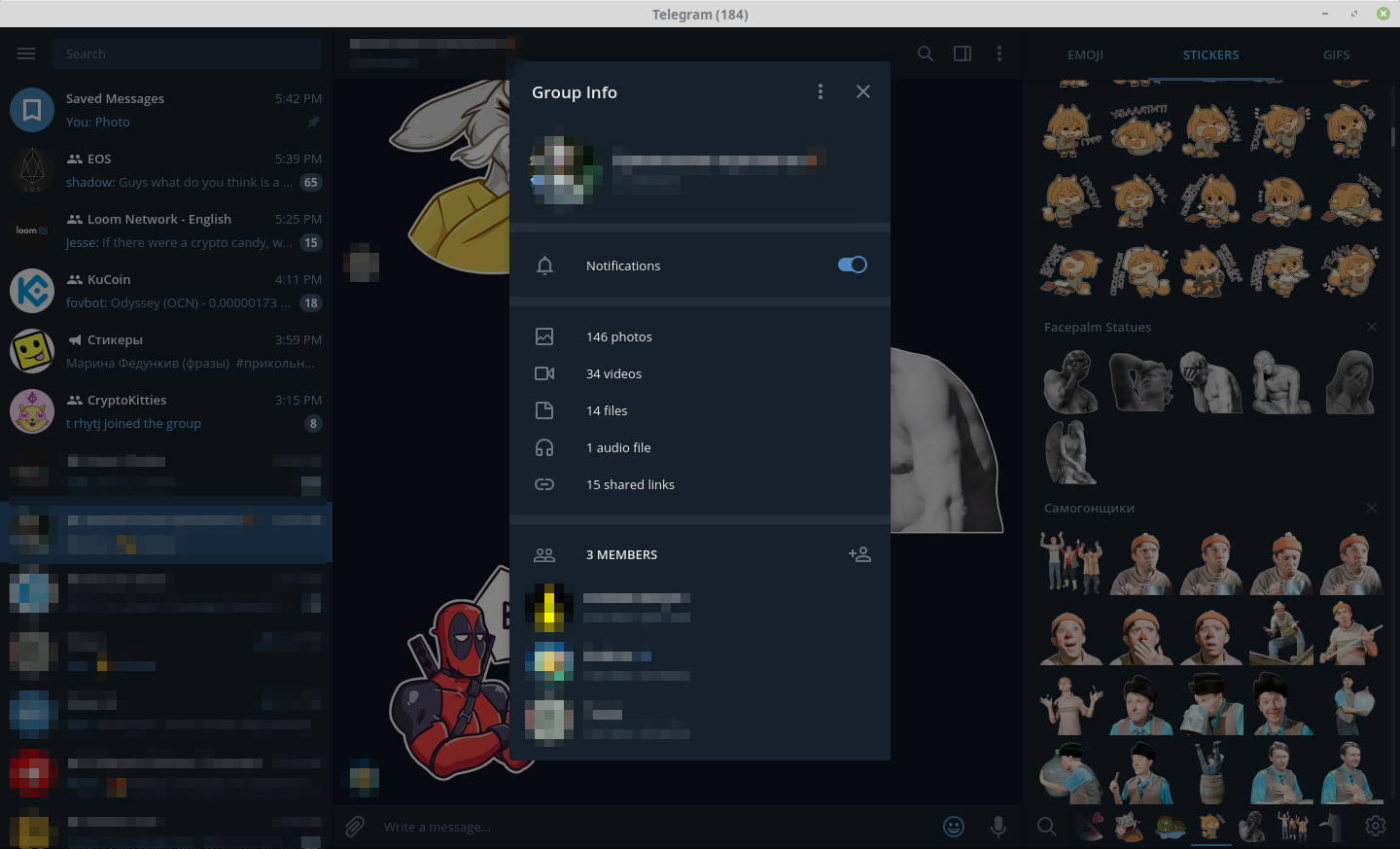Minimize the Telegram window
The image size is (1400, 849).
click(1324, 14)
